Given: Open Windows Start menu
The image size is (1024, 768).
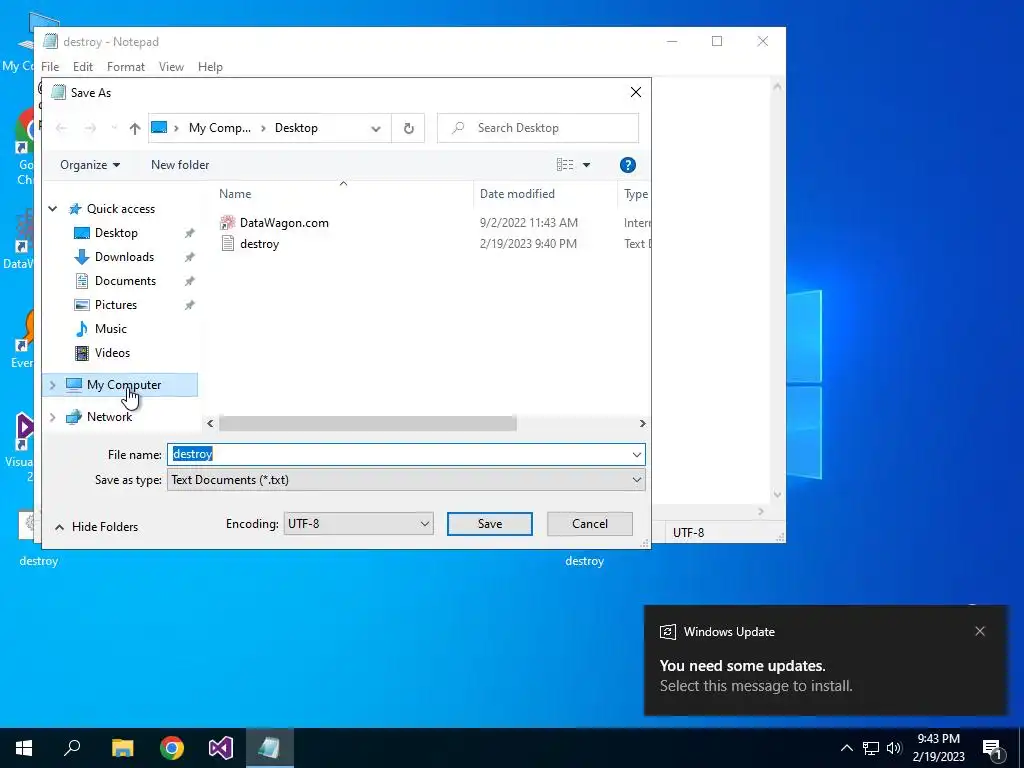Looking at the screenshot, I should click(x=24, y=748).
